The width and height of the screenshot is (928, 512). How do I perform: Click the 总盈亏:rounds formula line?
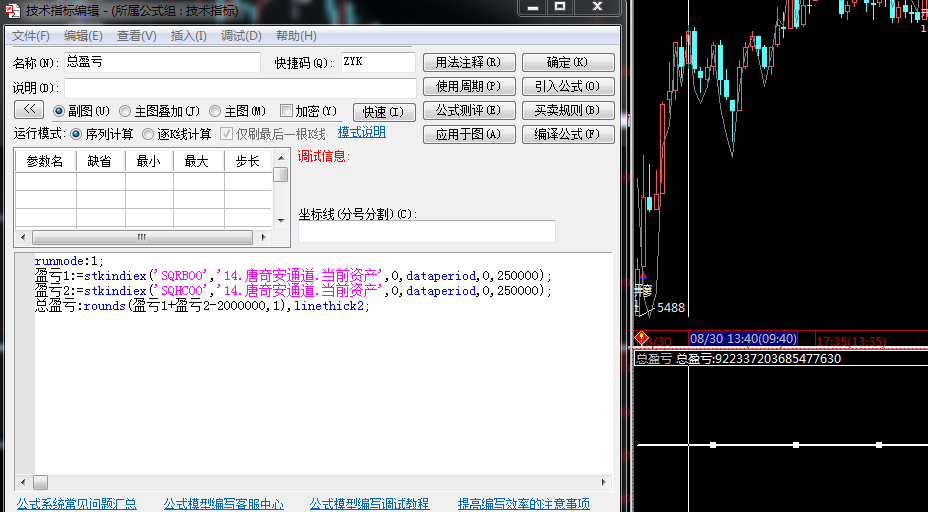pyautogui.click(x=202, y=306)
